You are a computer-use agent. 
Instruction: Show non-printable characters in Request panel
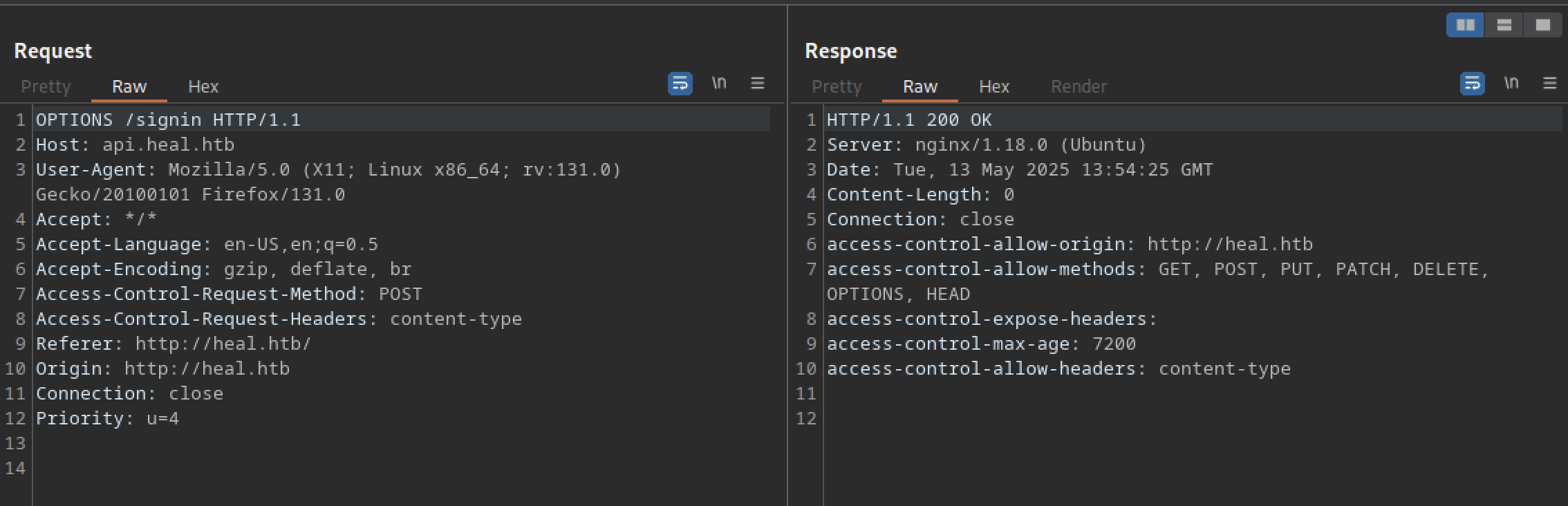coord(719,84)
